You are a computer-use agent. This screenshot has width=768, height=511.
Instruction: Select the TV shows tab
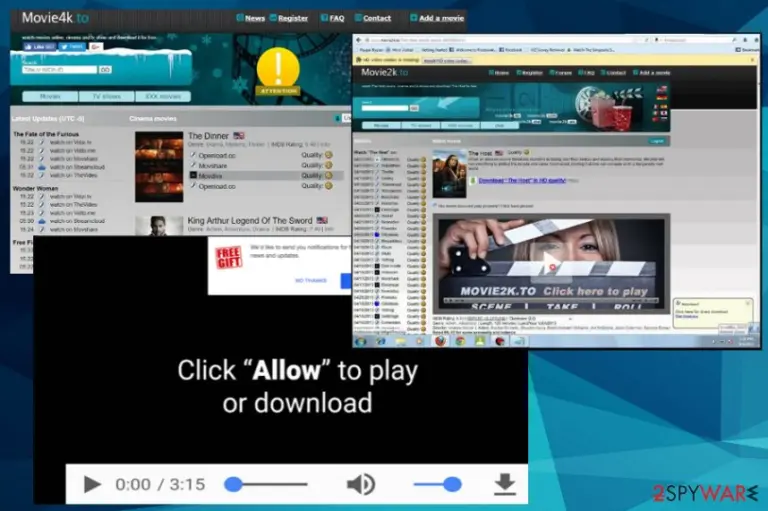click(x=107, y=96)
